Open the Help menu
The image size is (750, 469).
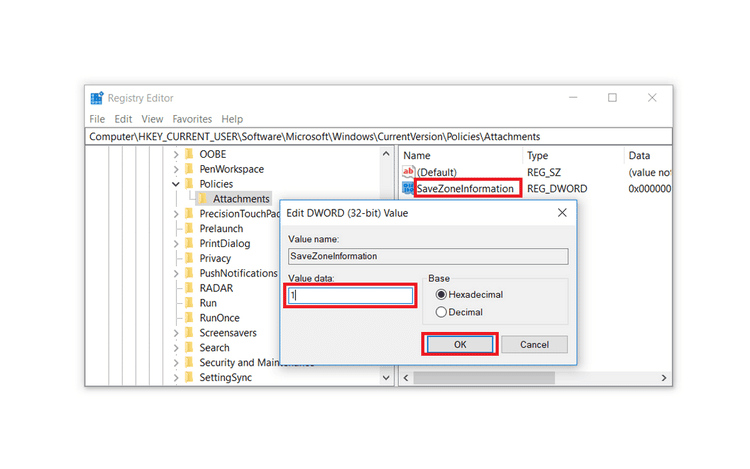(232, 119)
